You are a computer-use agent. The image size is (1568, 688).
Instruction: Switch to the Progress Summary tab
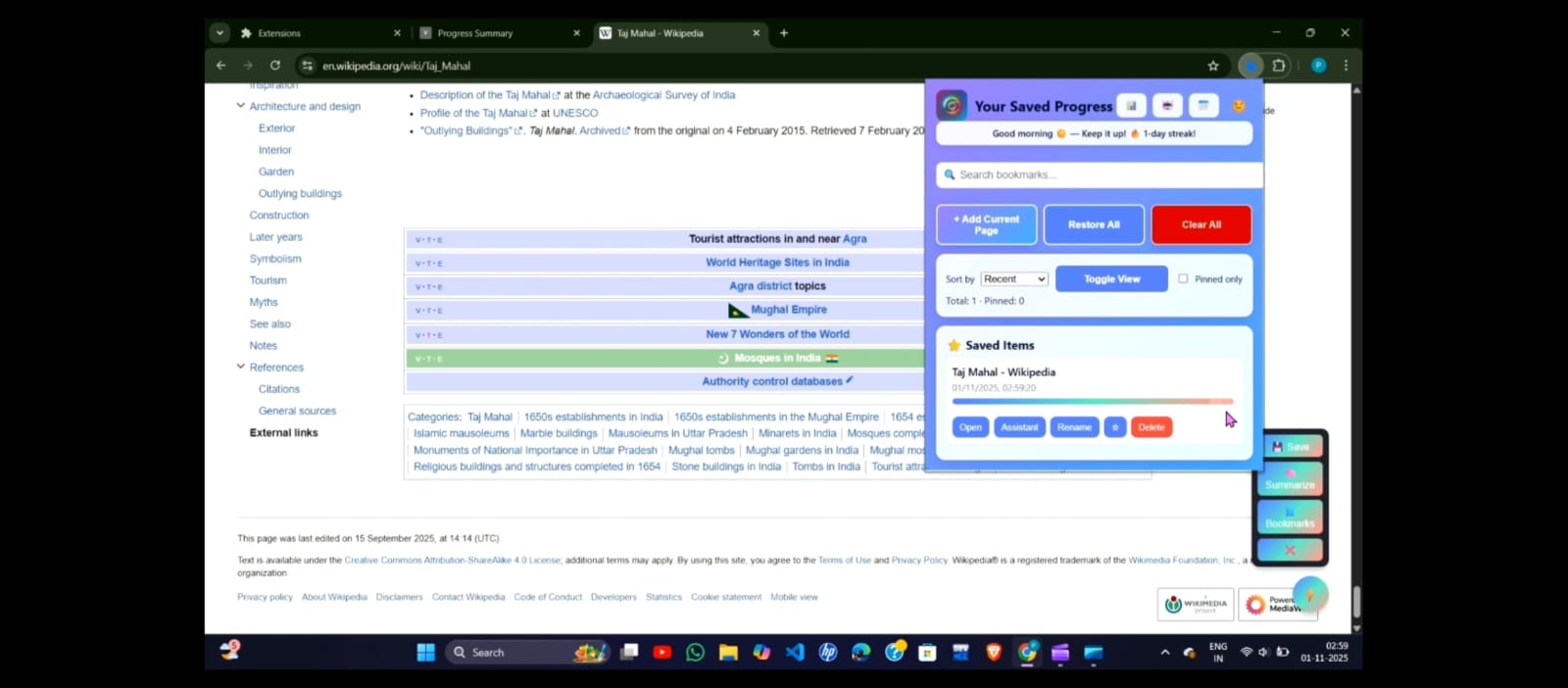pos(500,32)
